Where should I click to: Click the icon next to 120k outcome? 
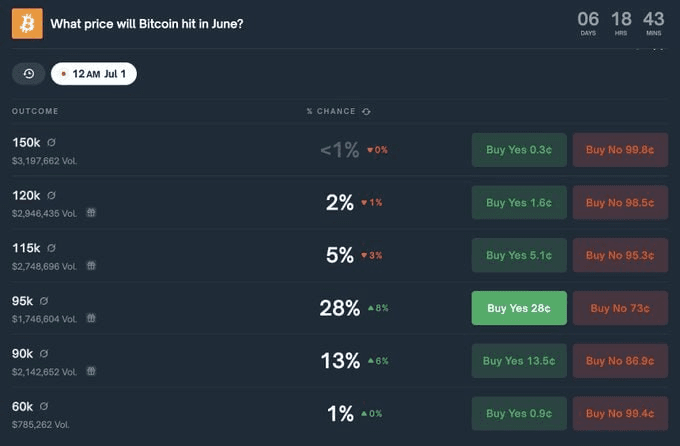(51, 195)
